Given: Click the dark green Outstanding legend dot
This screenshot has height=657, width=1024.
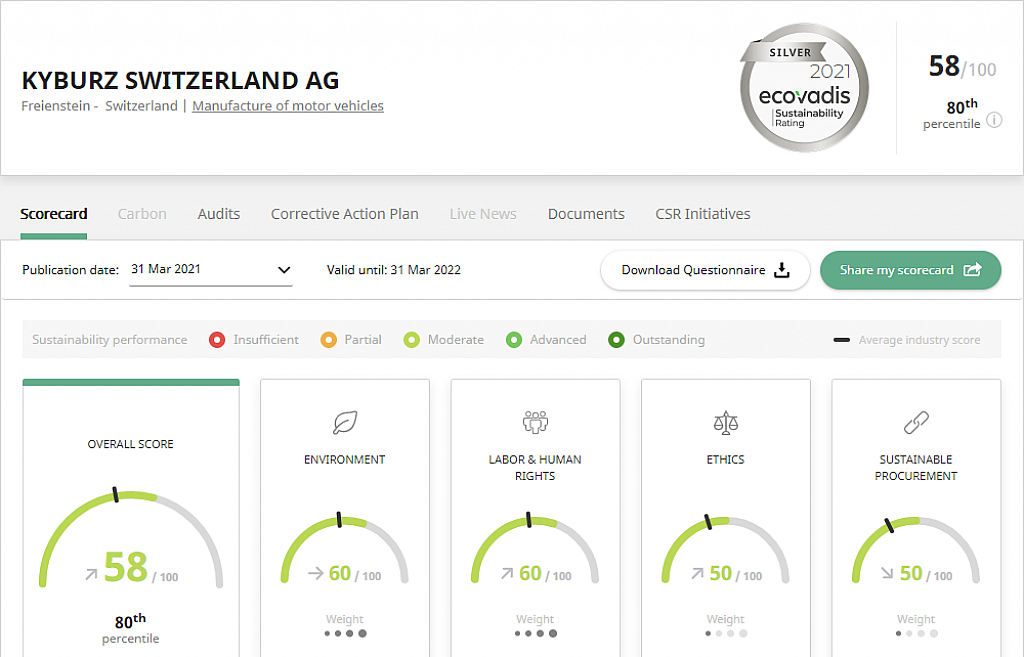Looking at the screenshot, I should click(x=616, y=340).
